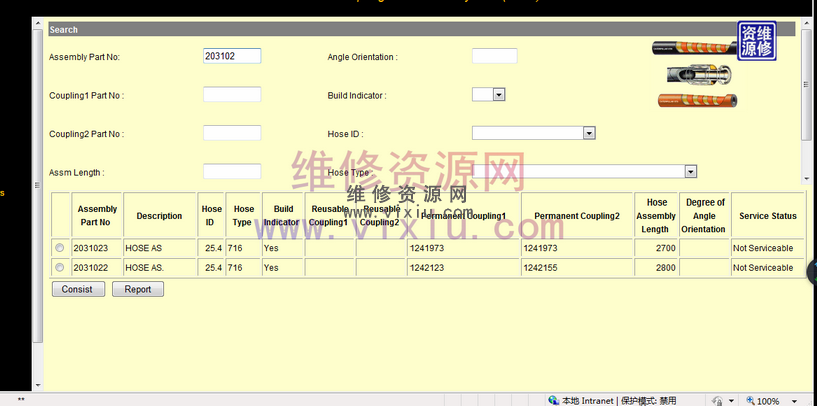Click the Report button
The width and height of the screenshot is (817, 406).
[138, 289]
